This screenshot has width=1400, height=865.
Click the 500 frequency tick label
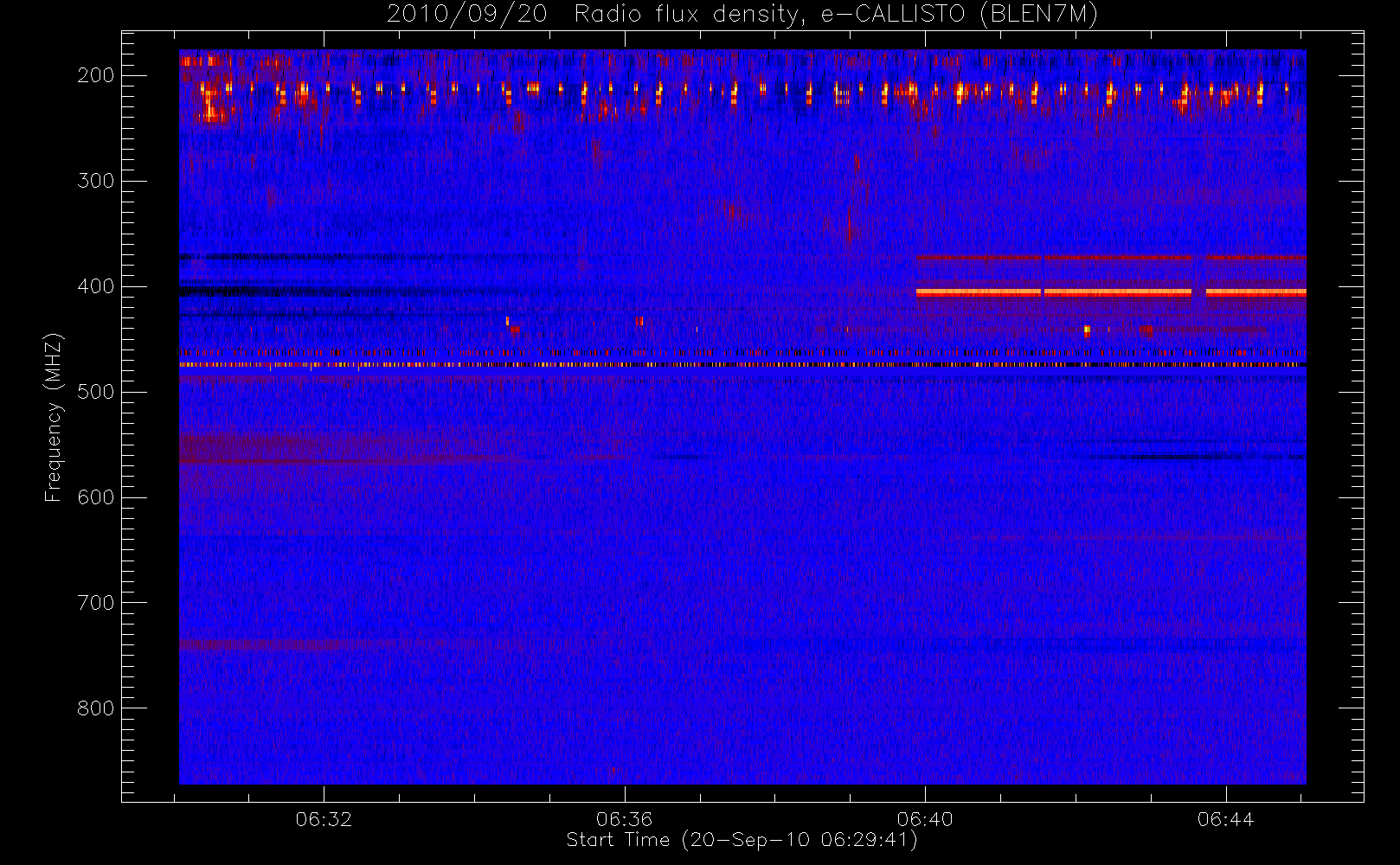tap(95, 392)
